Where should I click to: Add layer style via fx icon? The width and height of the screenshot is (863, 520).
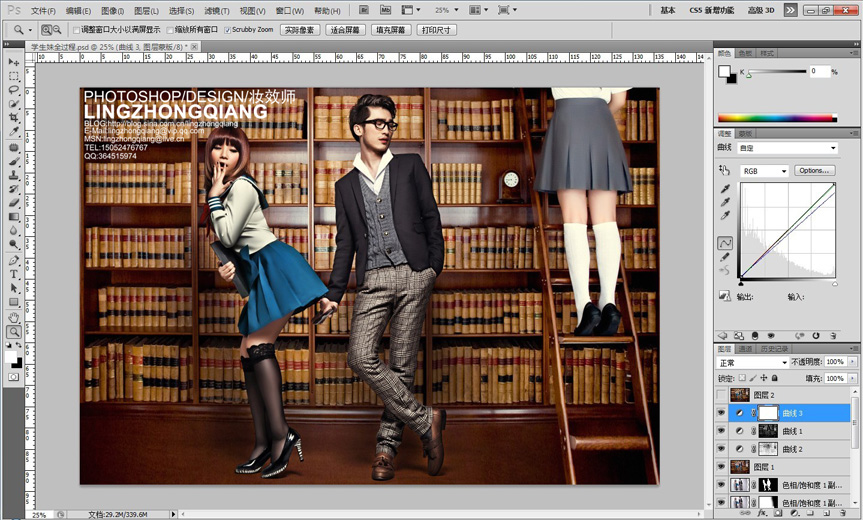762,513
